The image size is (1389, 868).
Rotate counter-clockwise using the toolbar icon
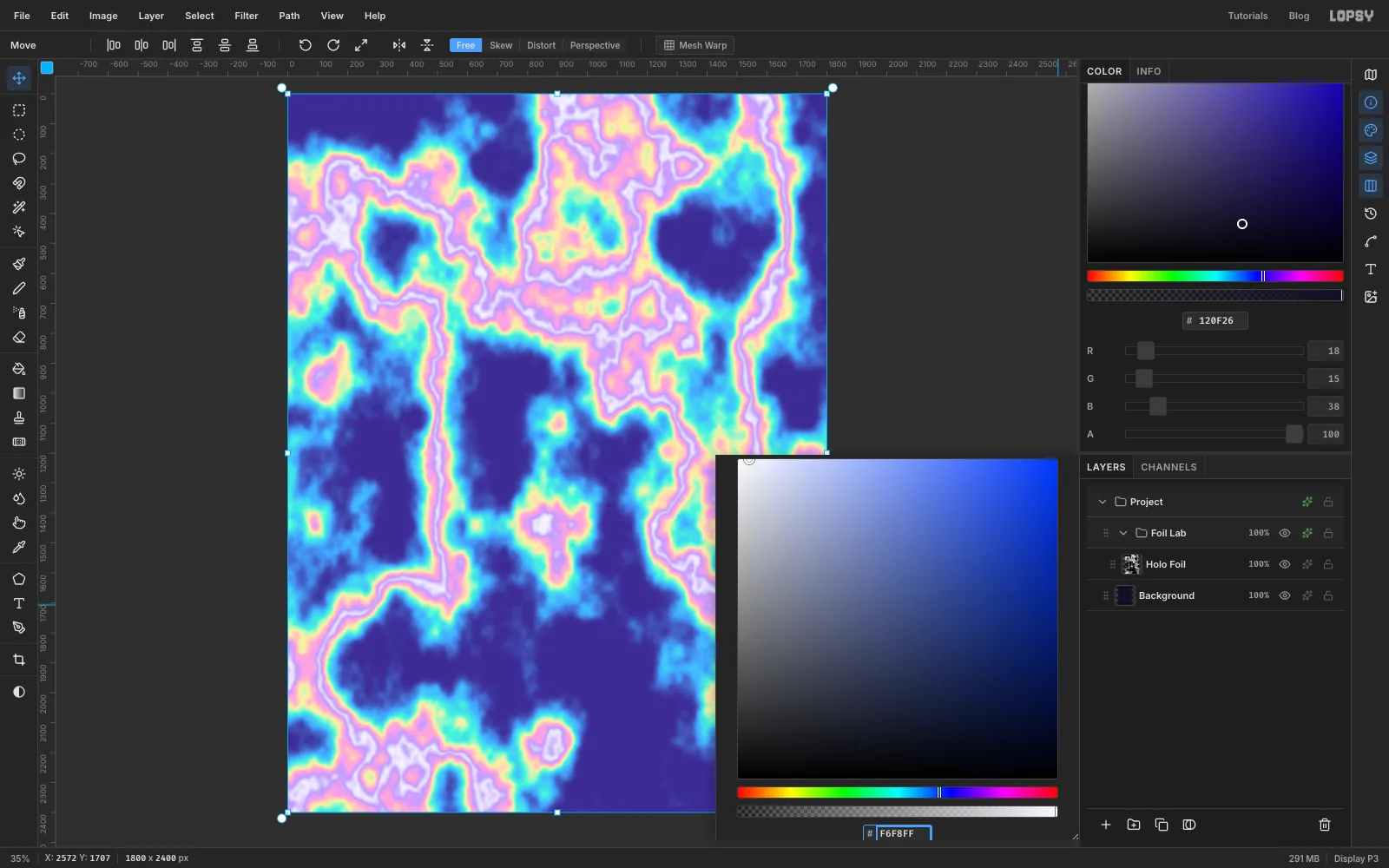(x=306, y=45)
